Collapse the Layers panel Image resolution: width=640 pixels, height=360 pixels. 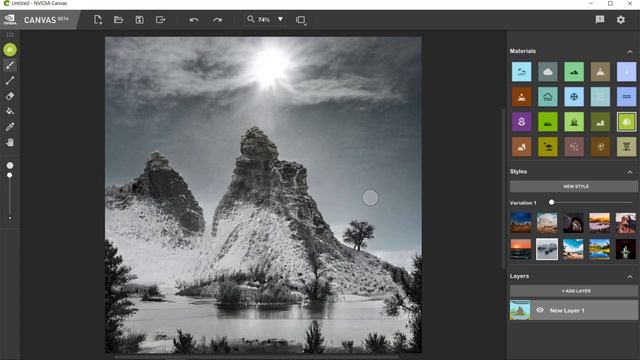[630, 276]
